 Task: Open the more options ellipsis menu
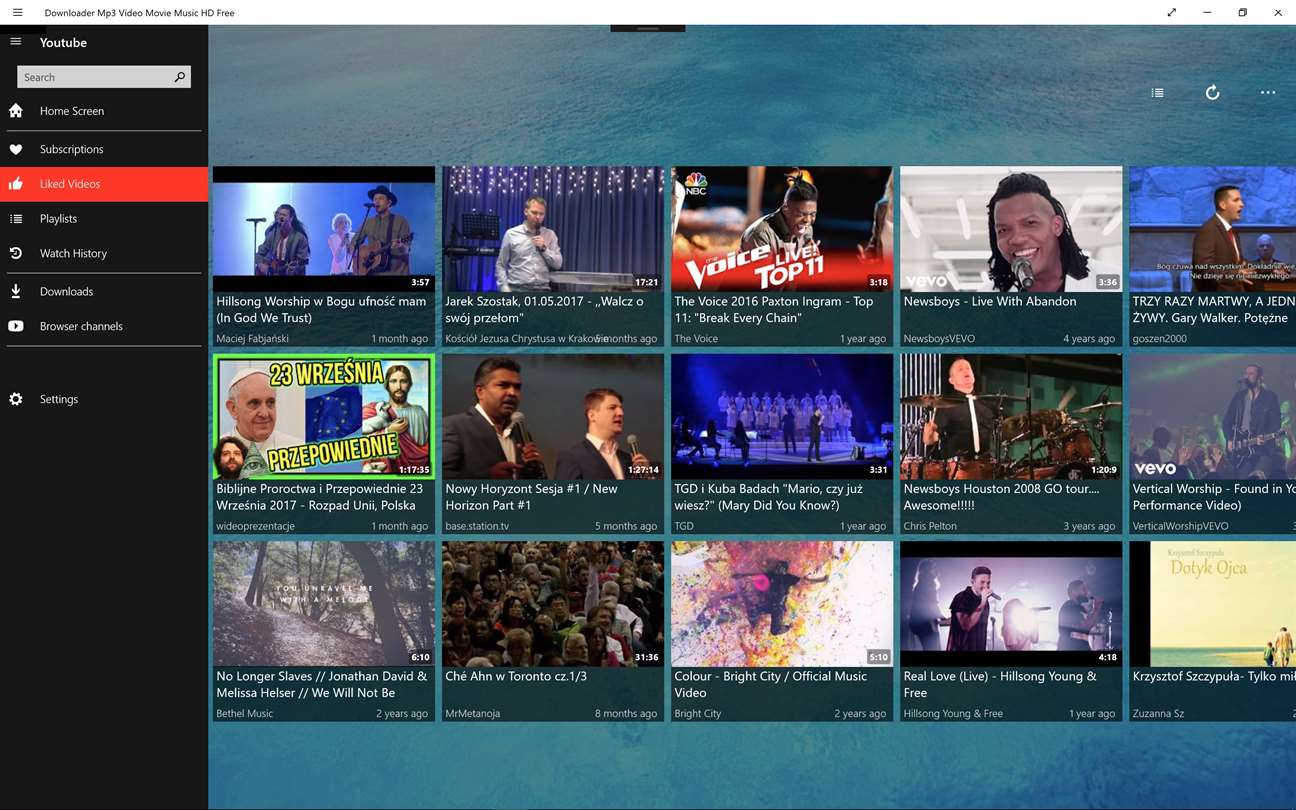pos(1268,93)
